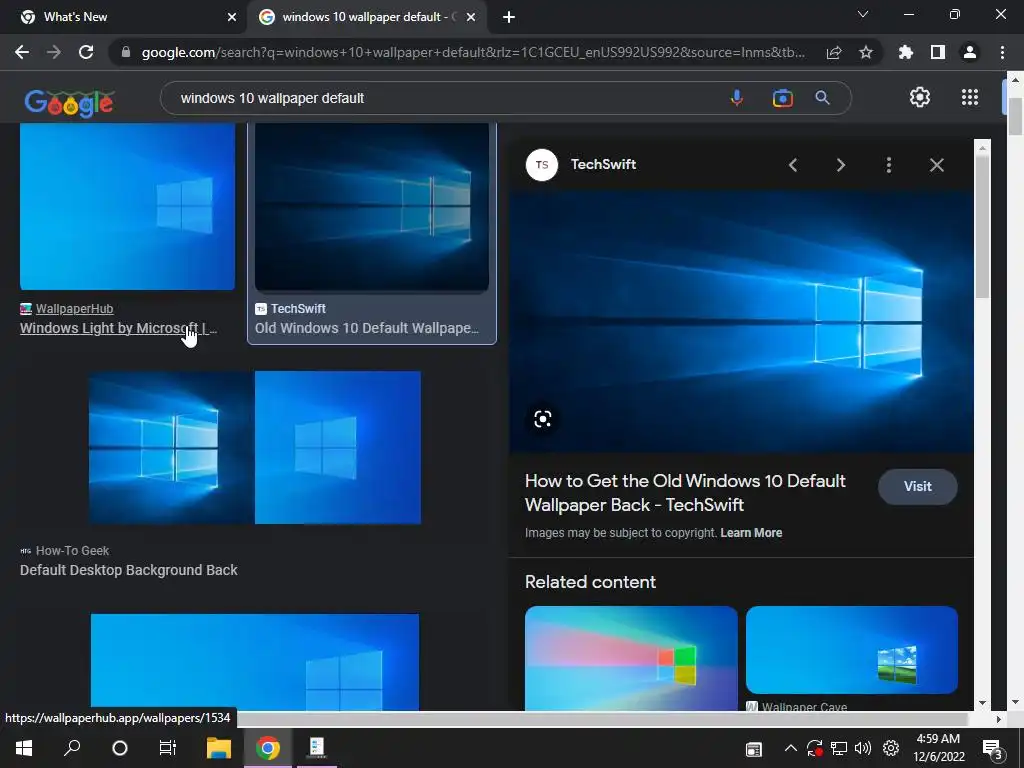Open the Wallpaper Cave related image
Screen dimensions: 1024x768
click(x=852, y=650)
